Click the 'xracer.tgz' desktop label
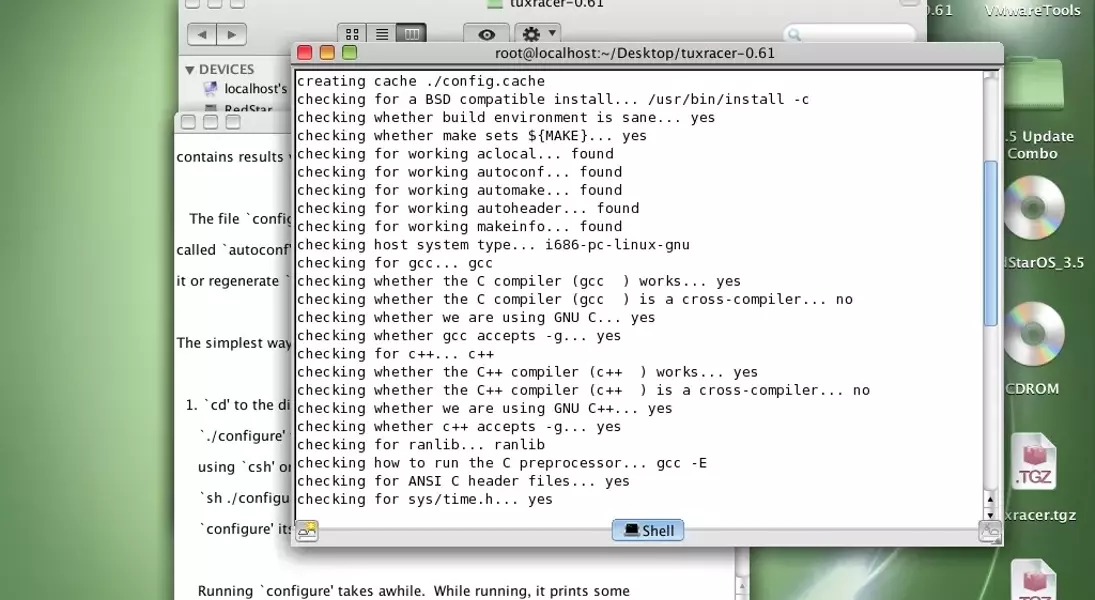The width and height of the screenshot is (1095, 600). (x=1041, y=515)
